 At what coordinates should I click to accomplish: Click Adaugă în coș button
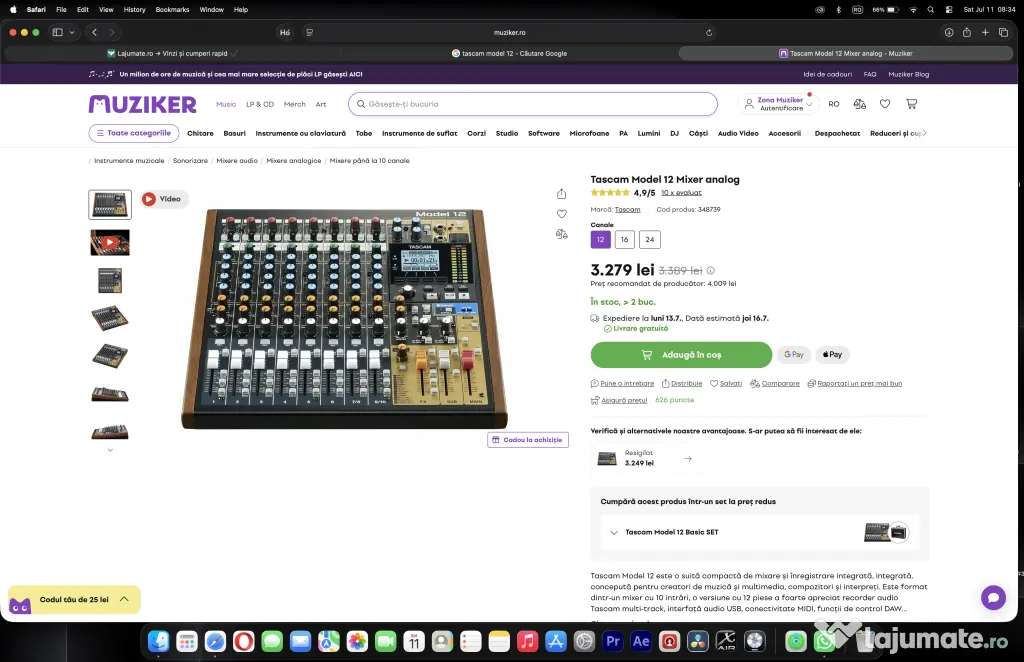click(x=681, y=355)
